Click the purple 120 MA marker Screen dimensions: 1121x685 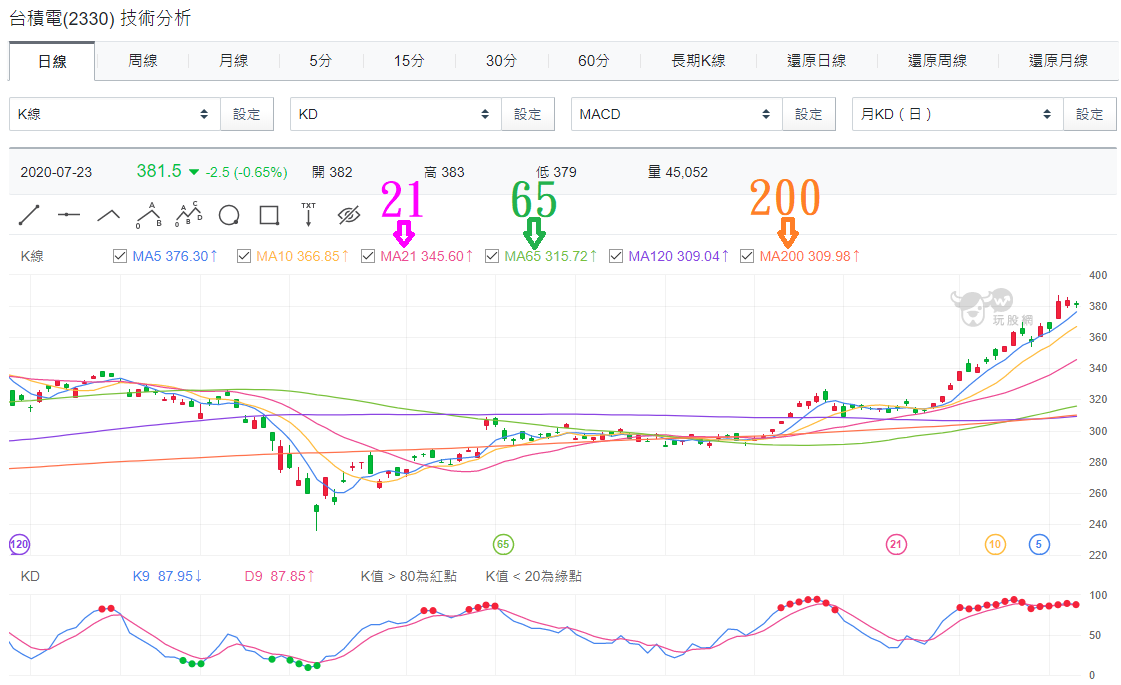click(19, 544)
